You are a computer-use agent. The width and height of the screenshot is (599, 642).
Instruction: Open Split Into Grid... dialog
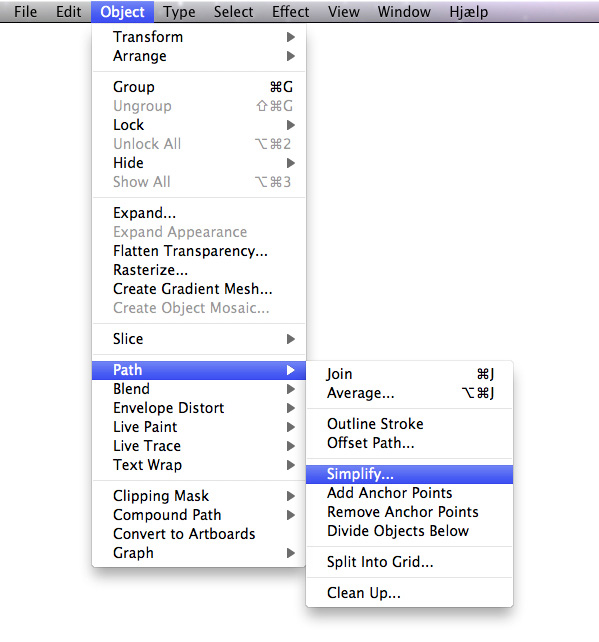[x=409, y=562]
